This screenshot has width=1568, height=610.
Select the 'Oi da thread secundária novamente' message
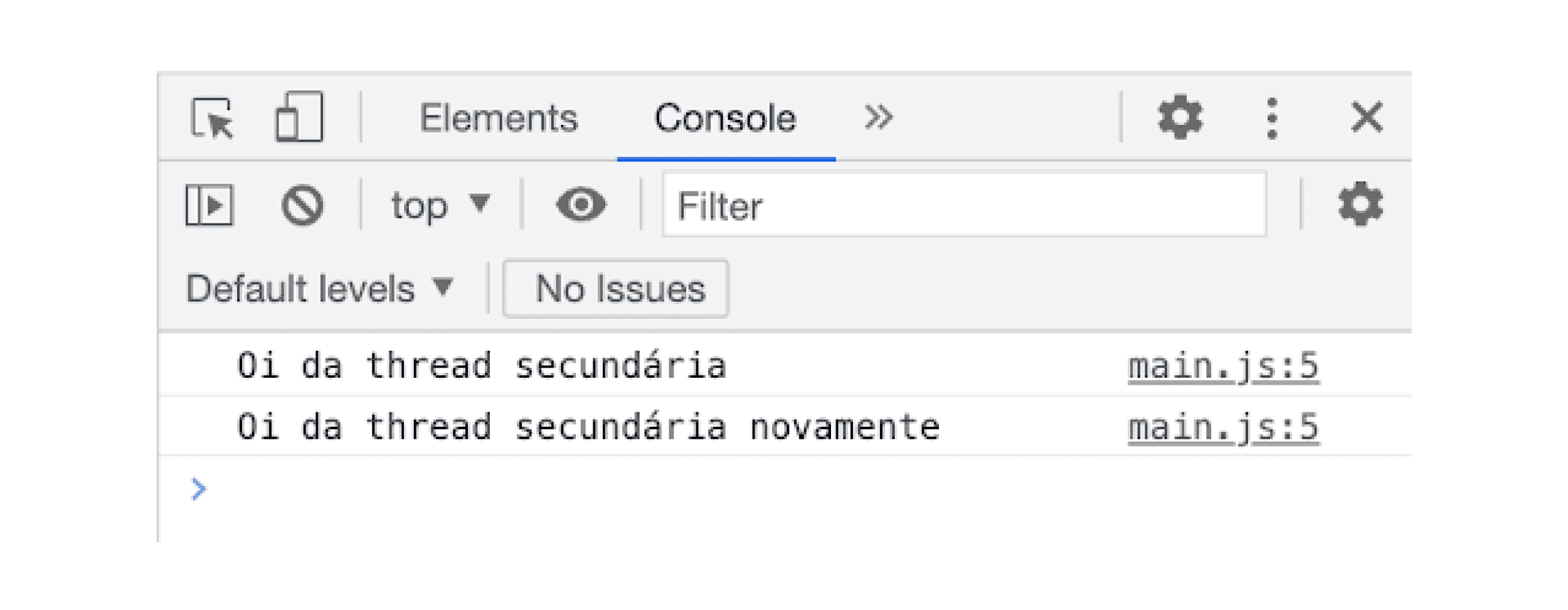[588, 427]
